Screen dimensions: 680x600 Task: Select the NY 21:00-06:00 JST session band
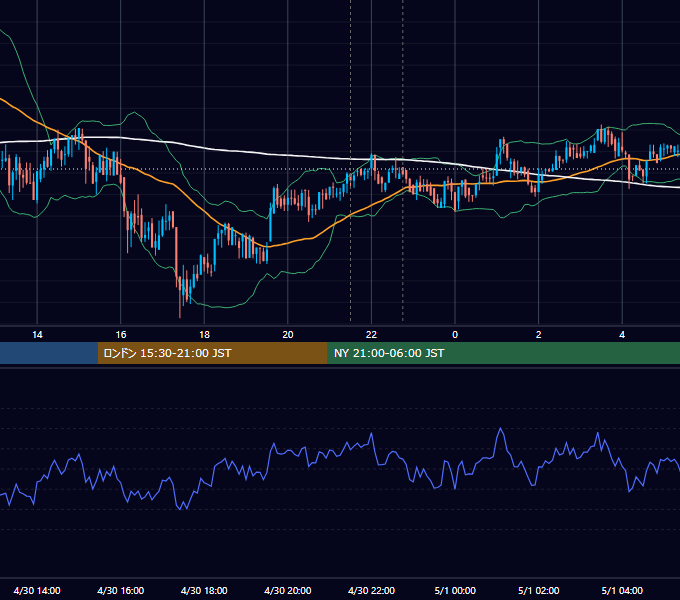pos(503,353)
